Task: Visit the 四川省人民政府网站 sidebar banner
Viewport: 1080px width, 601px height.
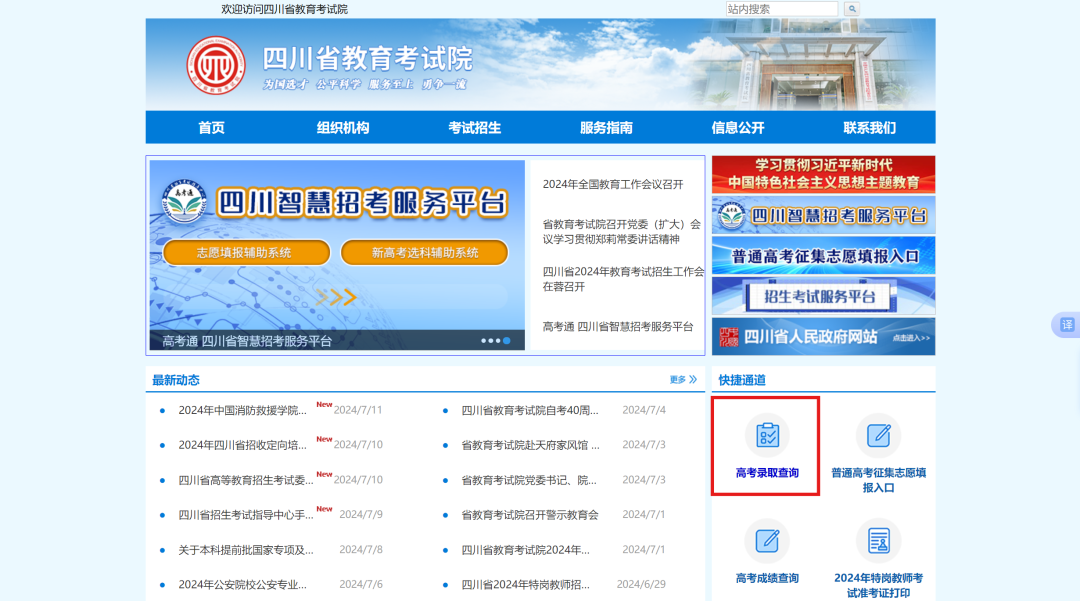Action: point(822,335)
